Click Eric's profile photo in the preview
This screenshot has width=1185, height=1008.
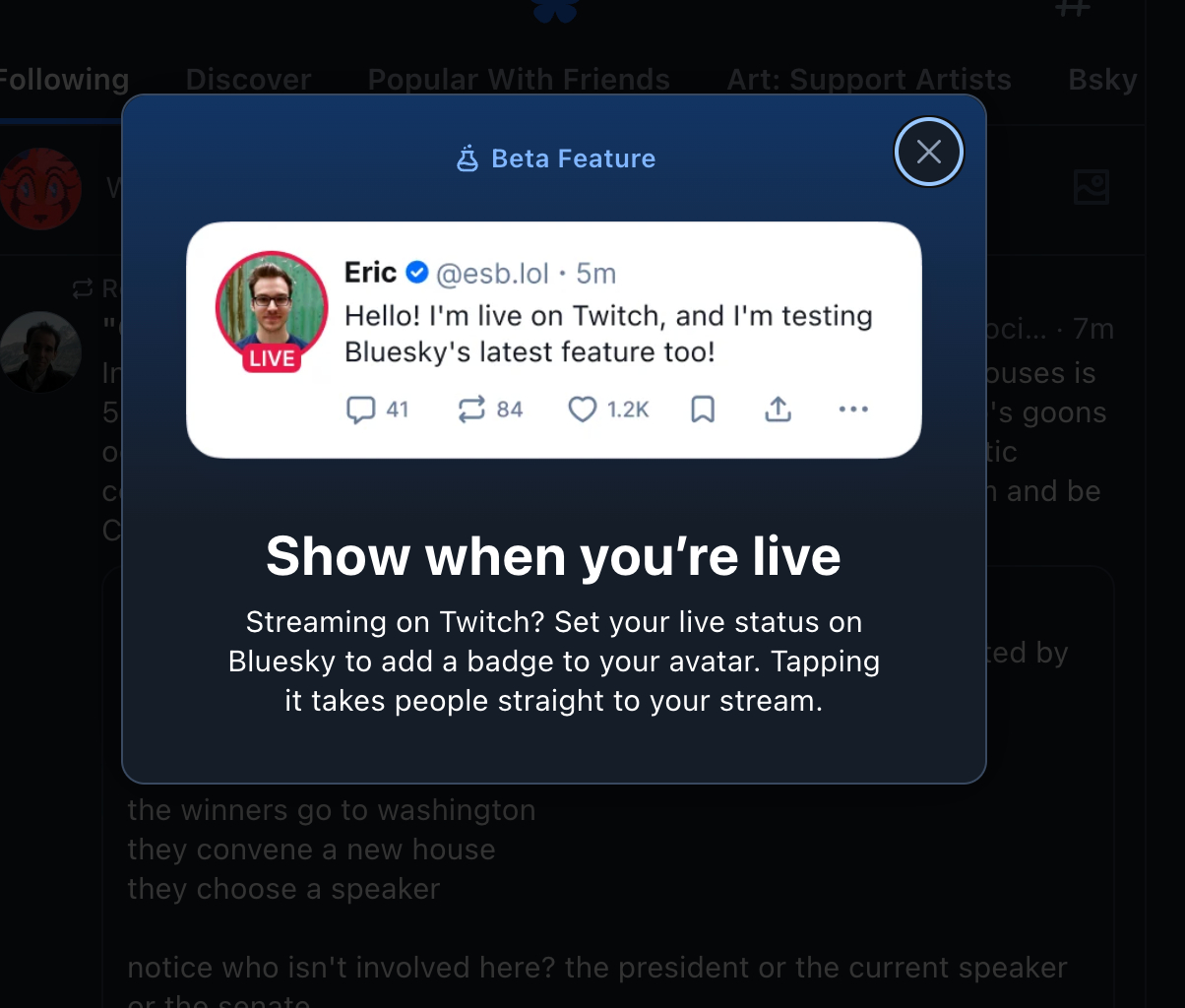click(271, 300)
